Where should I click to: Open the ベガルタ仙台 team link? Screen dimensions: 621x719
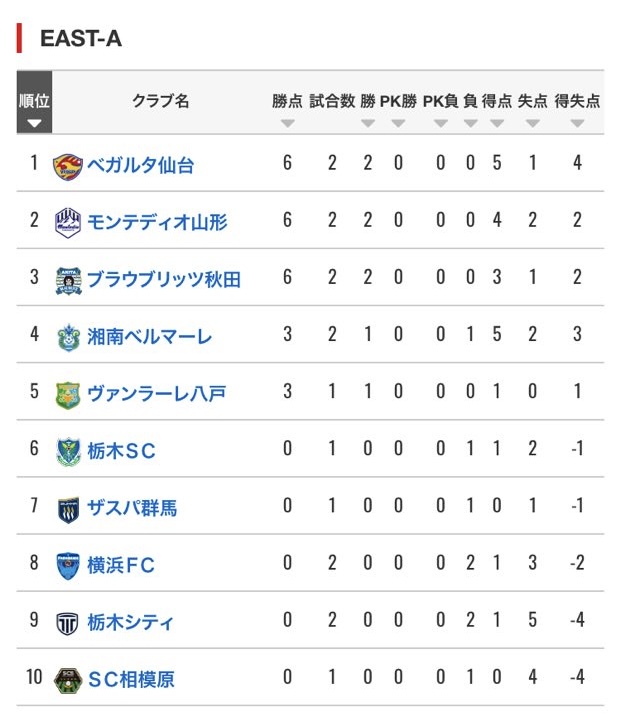[x=140, y=164]
